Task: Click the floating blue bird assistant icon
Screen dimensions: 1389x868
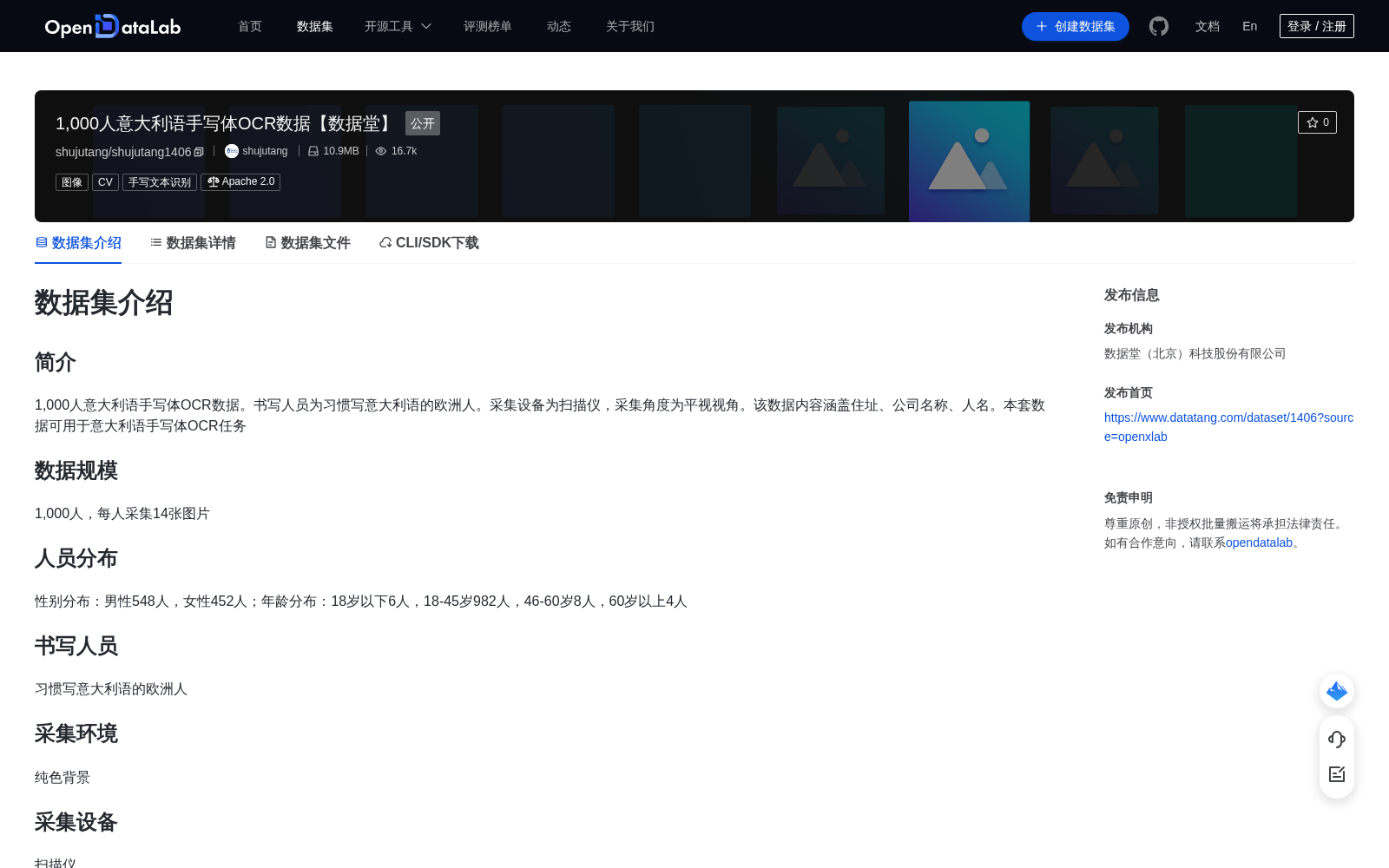Action: (x=1337, y=691)
